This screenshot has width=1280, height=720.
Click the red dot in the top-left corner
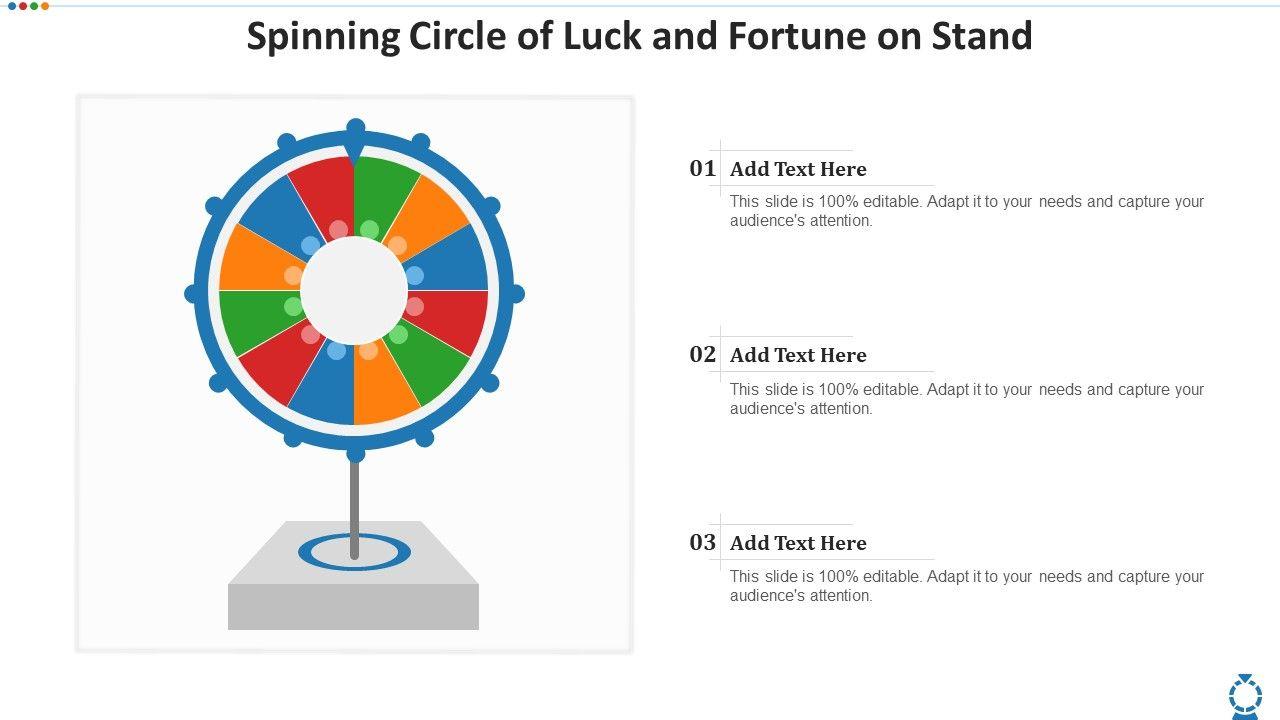click(23, 6)
